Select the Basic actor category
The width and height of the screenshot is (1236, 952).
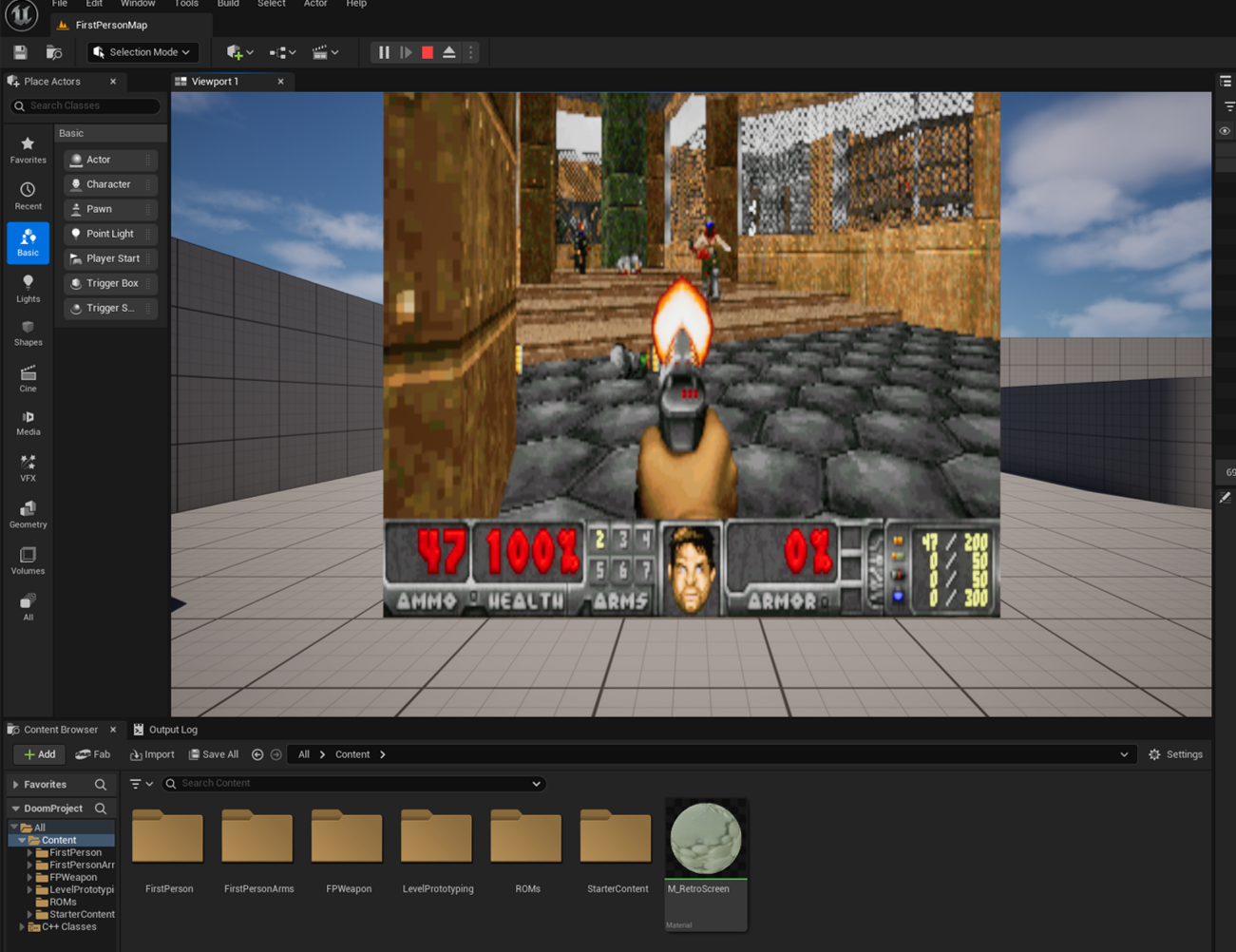point(28,242)
